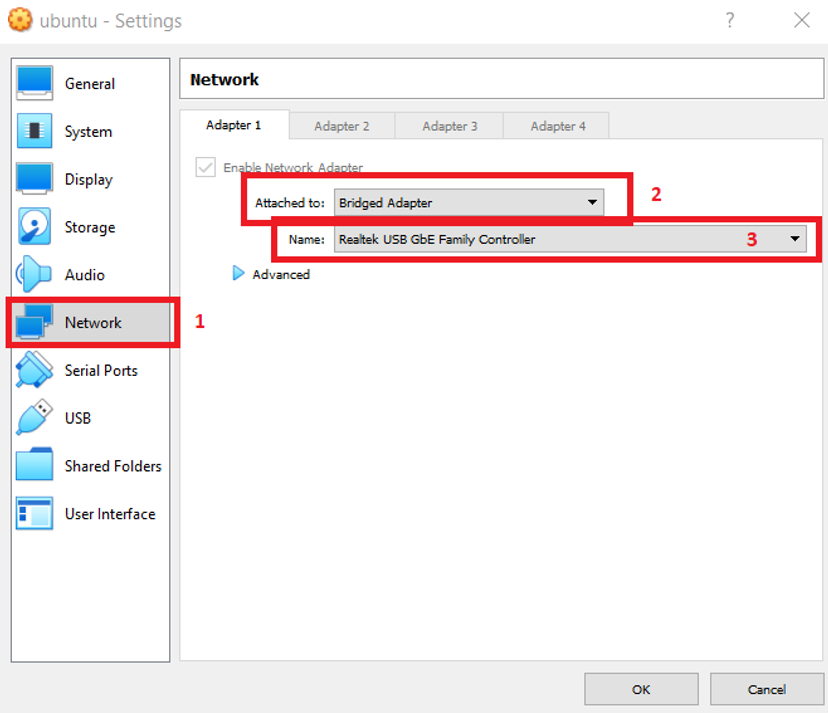Switch to Adapter 3 tab
This screenshot has height=713, width=828.
point(450,126)
